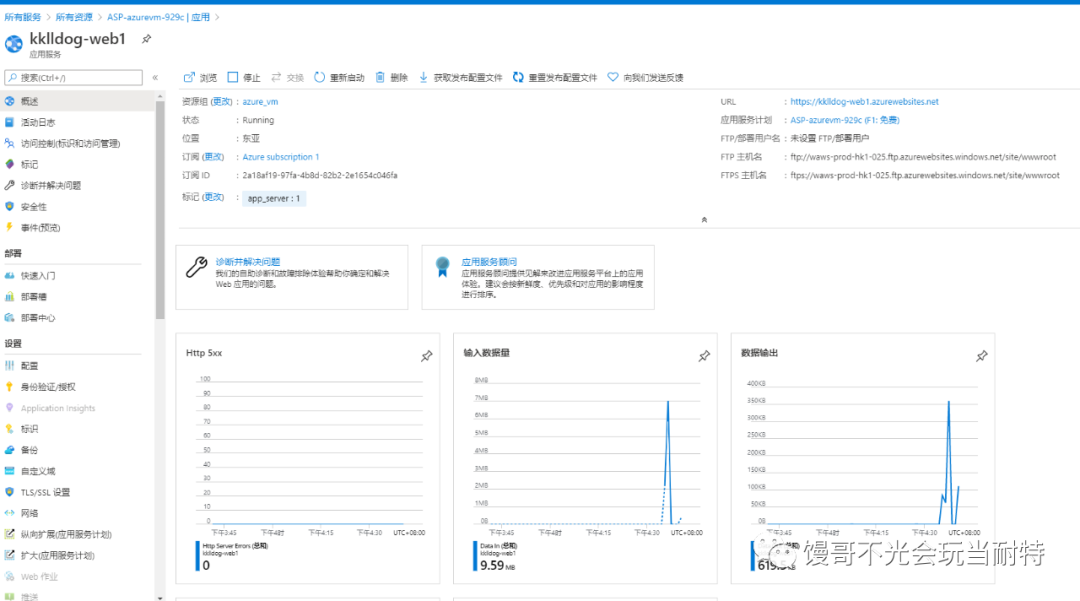The height and width of the screenshot is (601, 1080).
Task: Click 浏览 in the command bar
Action: (x=200, y=78)
